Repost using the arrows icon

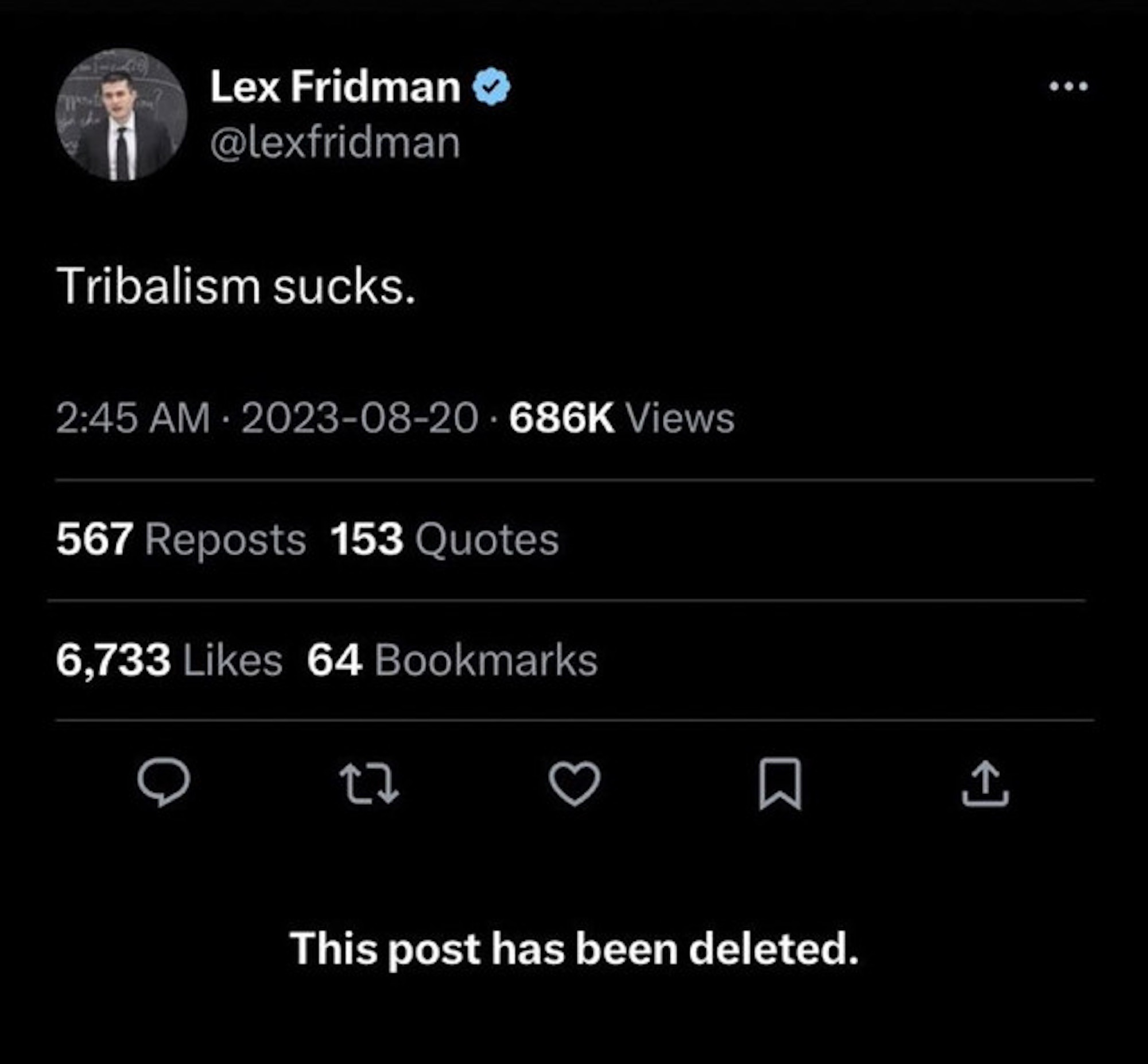pyautogui.click(x=369, y=783)
